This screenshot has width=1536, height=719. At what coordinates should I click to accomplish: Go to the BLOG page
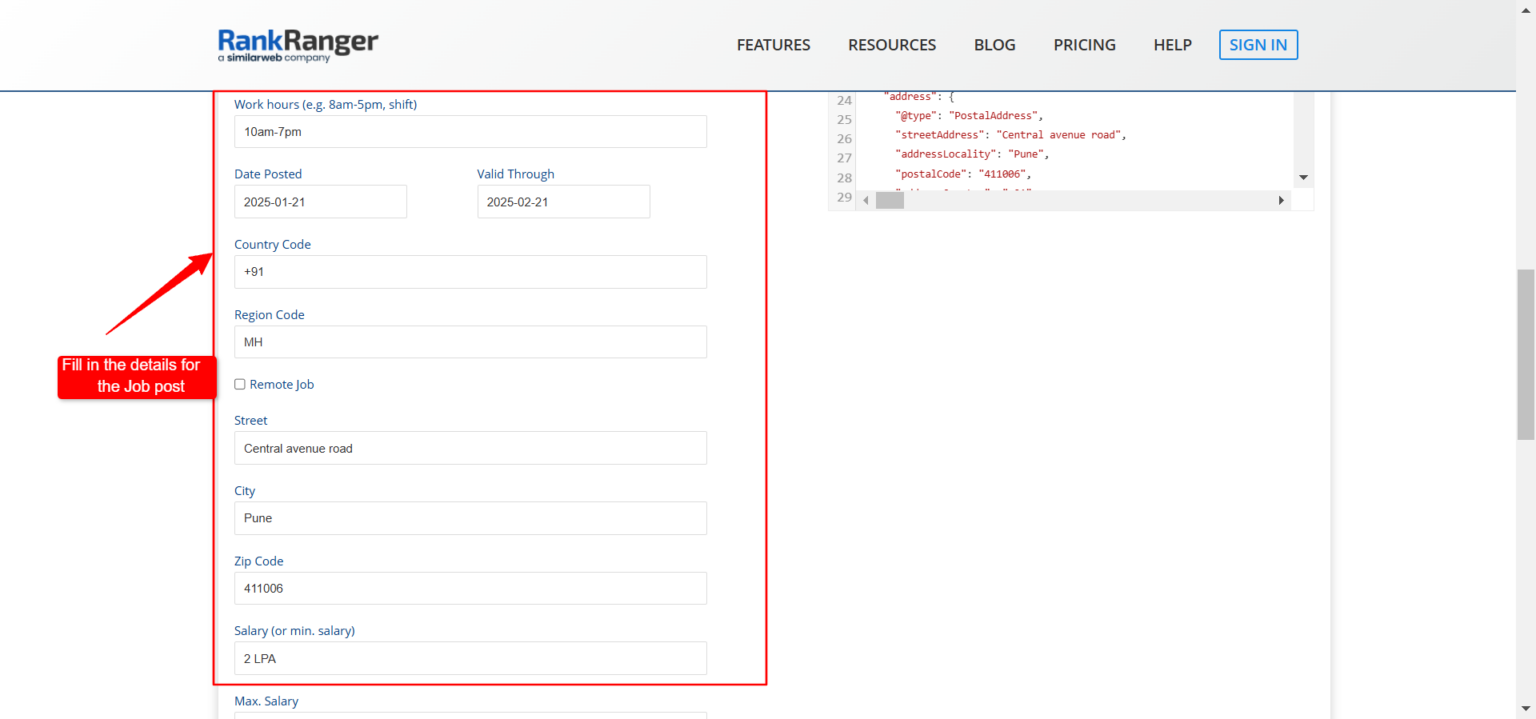pyautogui.click(x=994, y=44)
